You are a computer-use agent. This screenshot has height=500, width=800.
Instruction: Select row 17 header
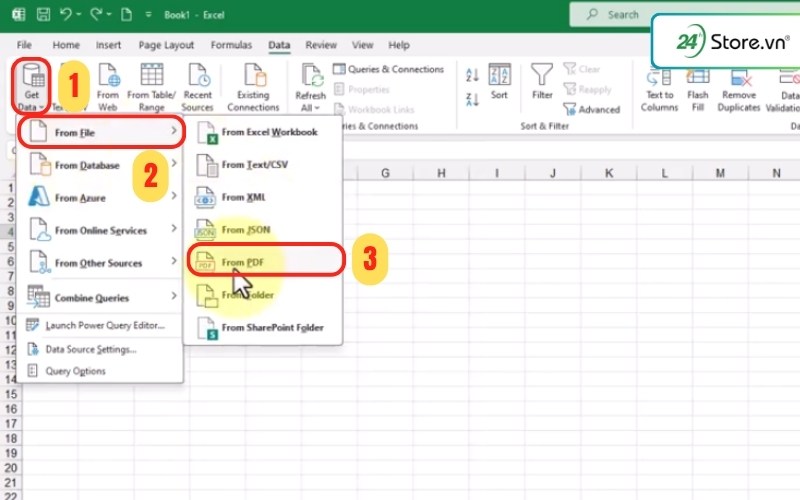tap(11, 423)
